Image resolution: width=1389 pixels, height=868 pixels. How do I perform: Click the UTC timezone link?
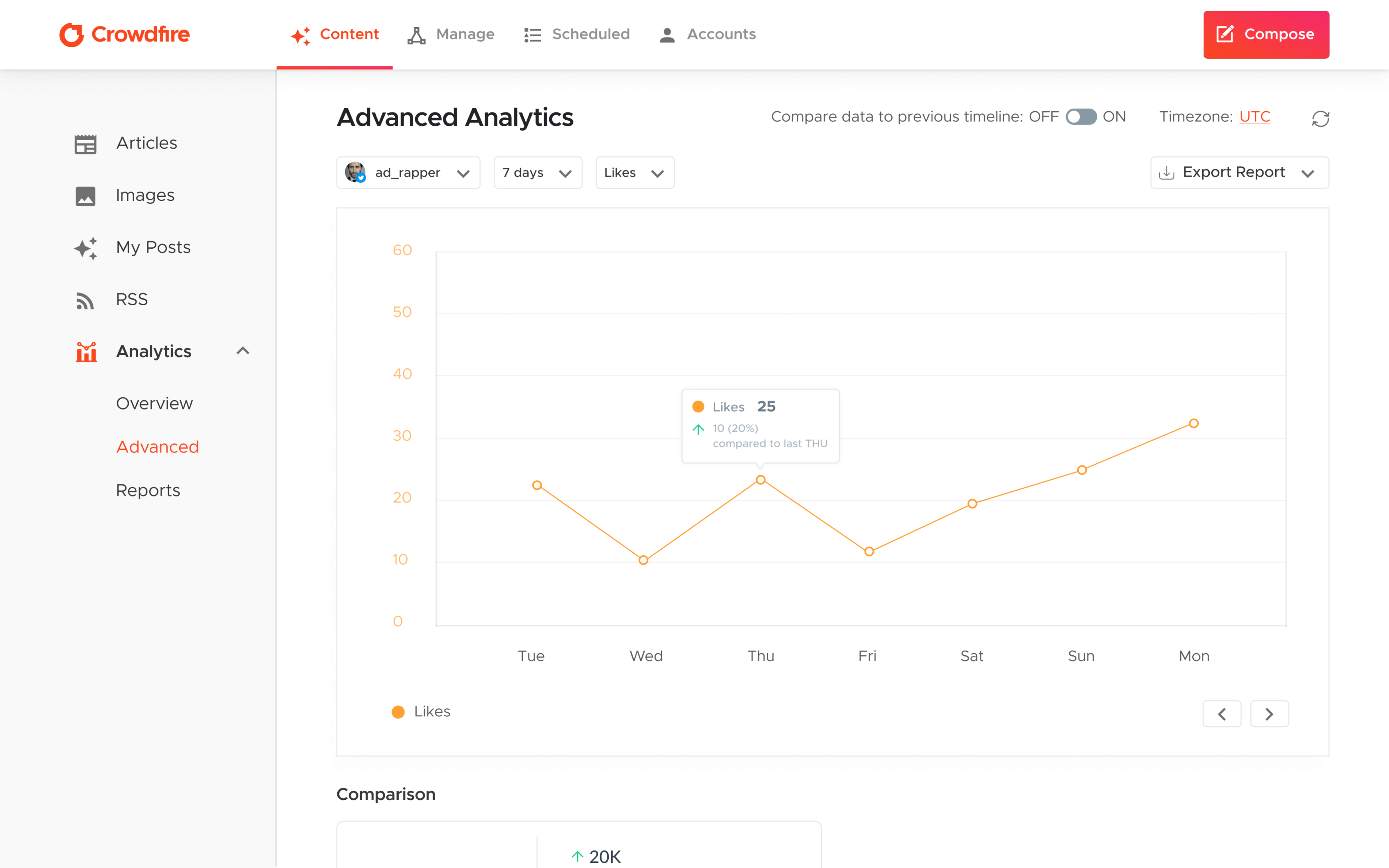(x=1254, y=117)
